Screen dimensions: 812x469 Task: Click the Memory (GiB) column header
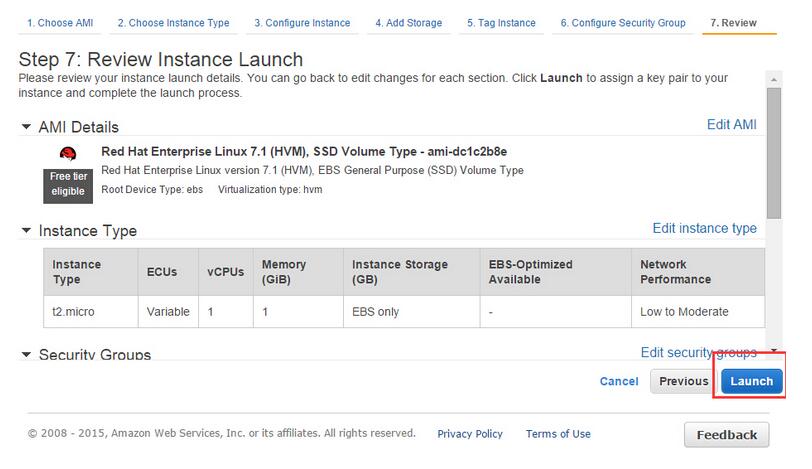[x=298, y=272]
